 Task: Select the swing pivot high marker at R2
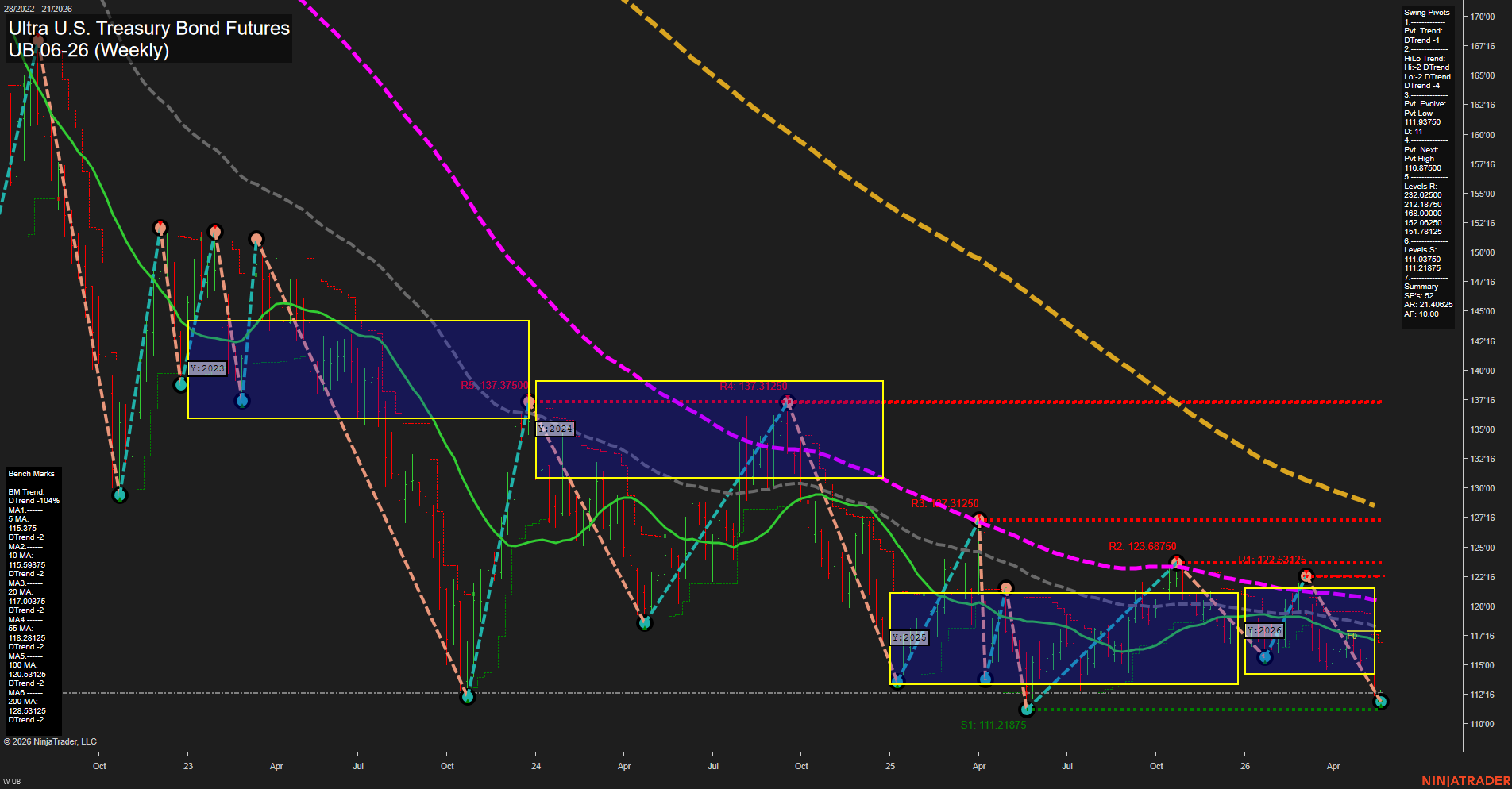click(x=1177, y=562)
